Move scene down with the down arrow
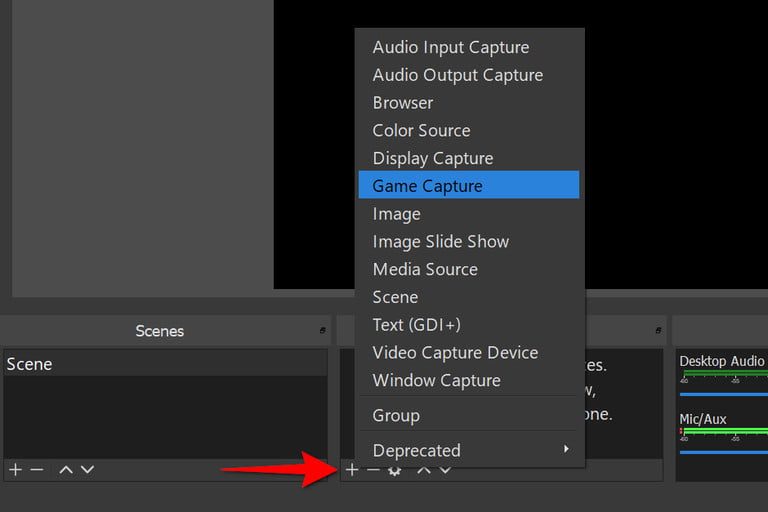Screen dimensions: 768x512 point(87,469)
